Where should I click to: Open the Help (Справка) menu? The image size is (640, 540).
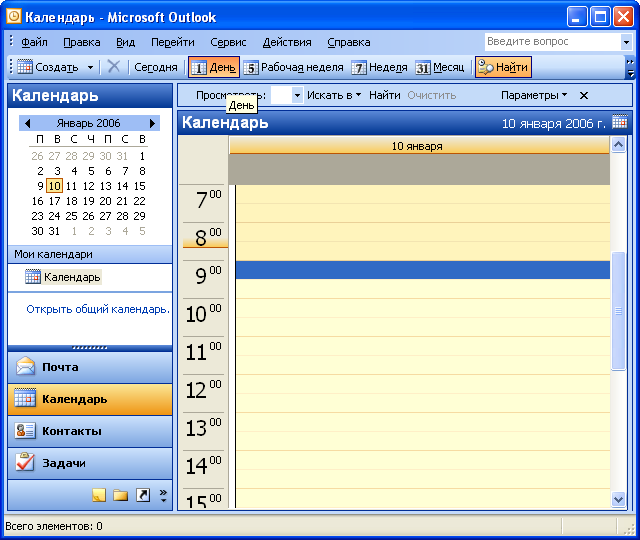(349, 42)
